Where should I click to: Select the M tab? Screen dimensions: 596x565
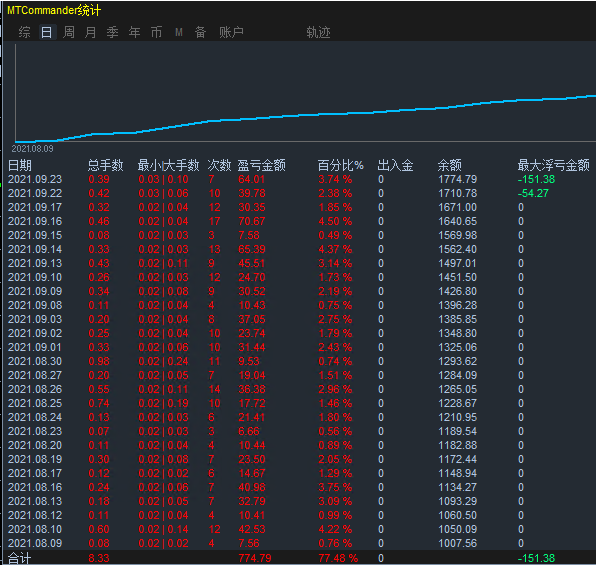tap(179, 32)
